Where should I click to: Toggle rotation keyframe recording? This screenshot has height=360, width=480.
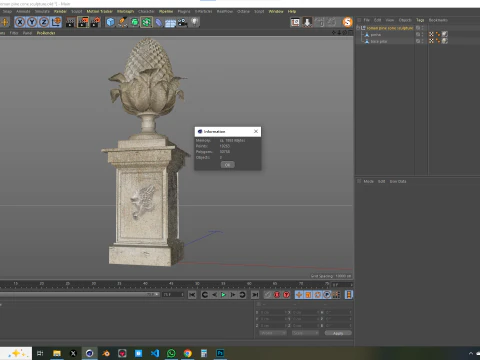pyautogui.click(x=317, y=295)
